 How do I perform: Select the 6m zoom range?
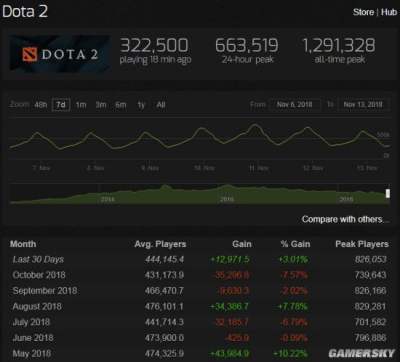121,105
